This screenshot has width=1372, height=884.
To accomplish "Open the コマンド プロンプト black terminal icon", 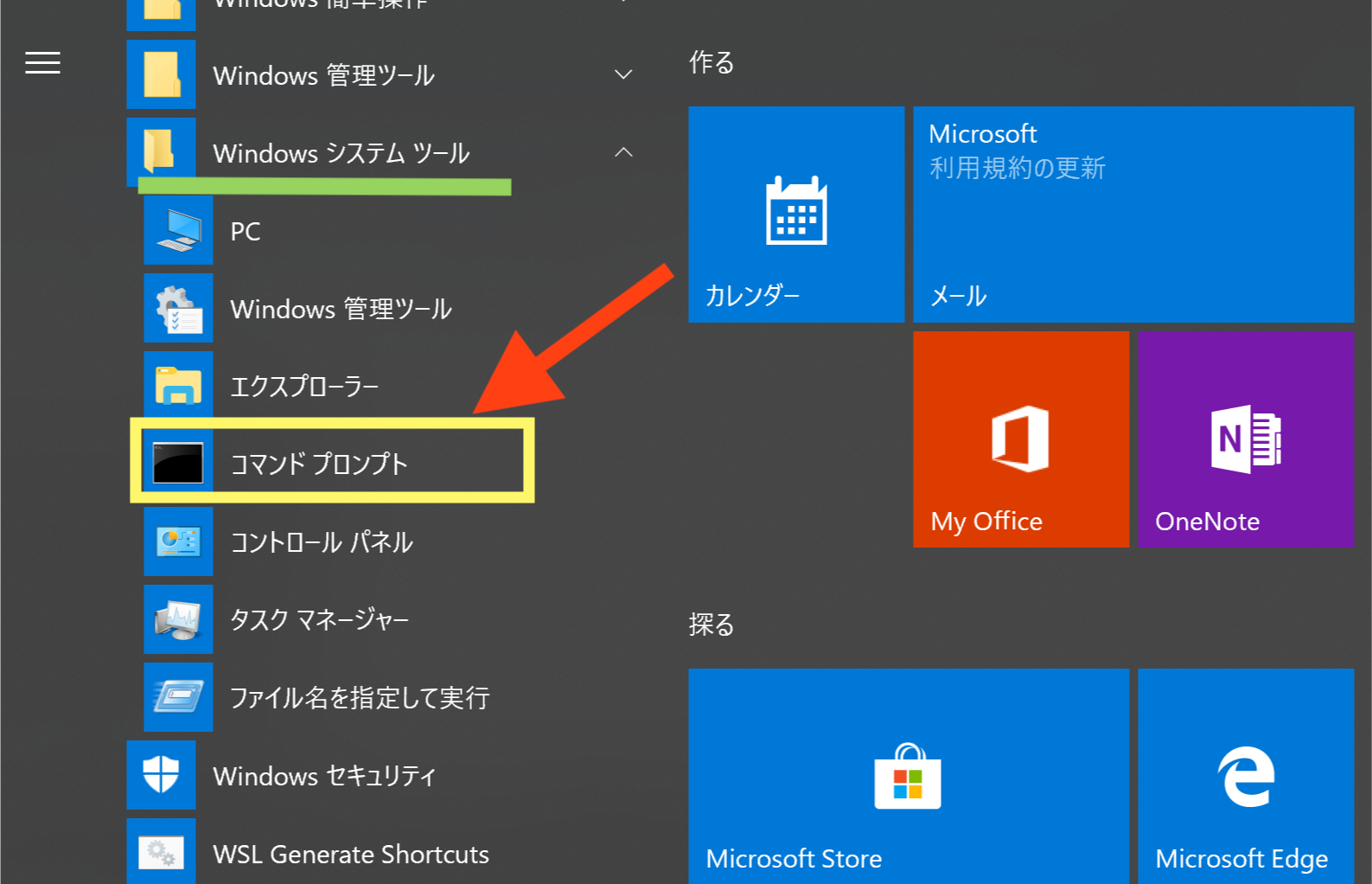I will point(178,464).
